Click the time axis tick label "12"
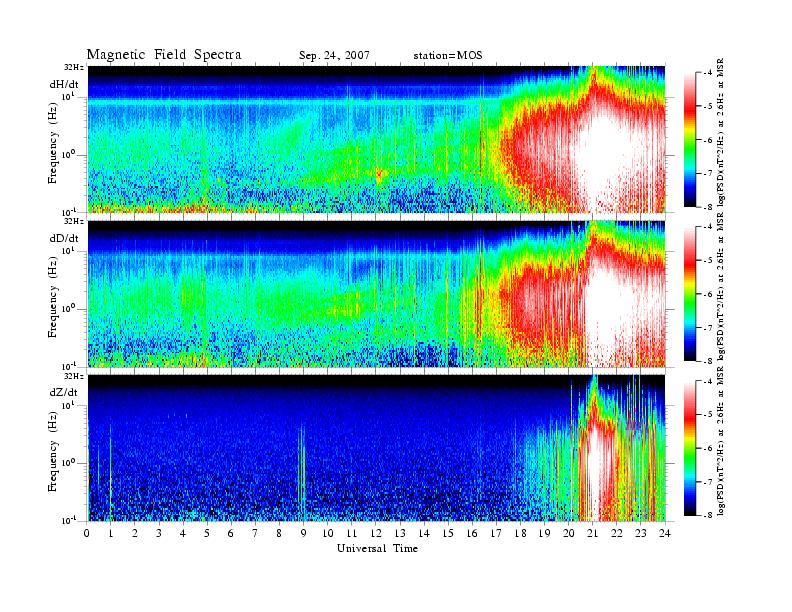This screenshot has width=792, height=612. coord(376,533)
